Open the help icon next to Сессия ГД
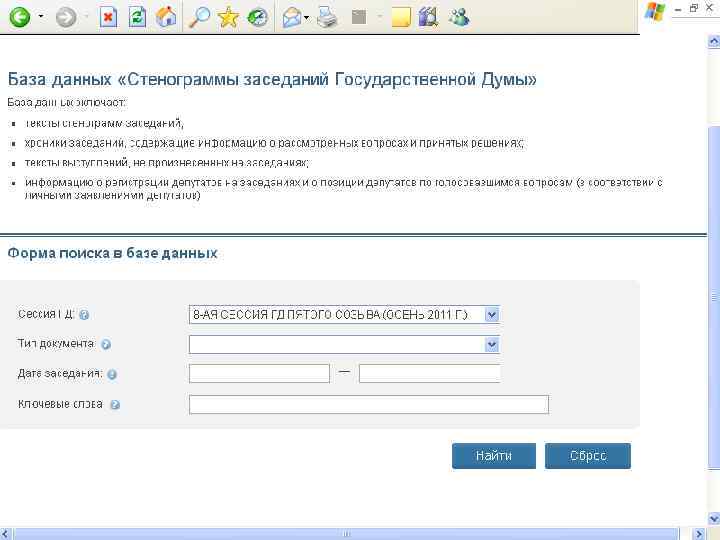Viewport: 720px width, 540px height. tap(84, 315)
